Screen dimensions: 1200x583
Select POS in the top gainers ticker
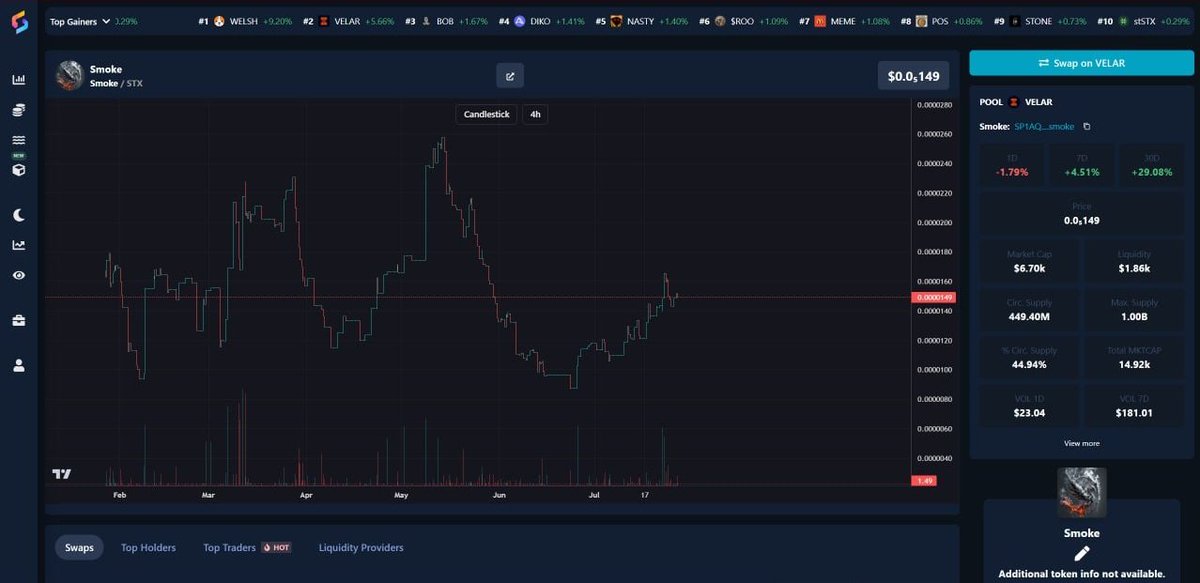939,21
